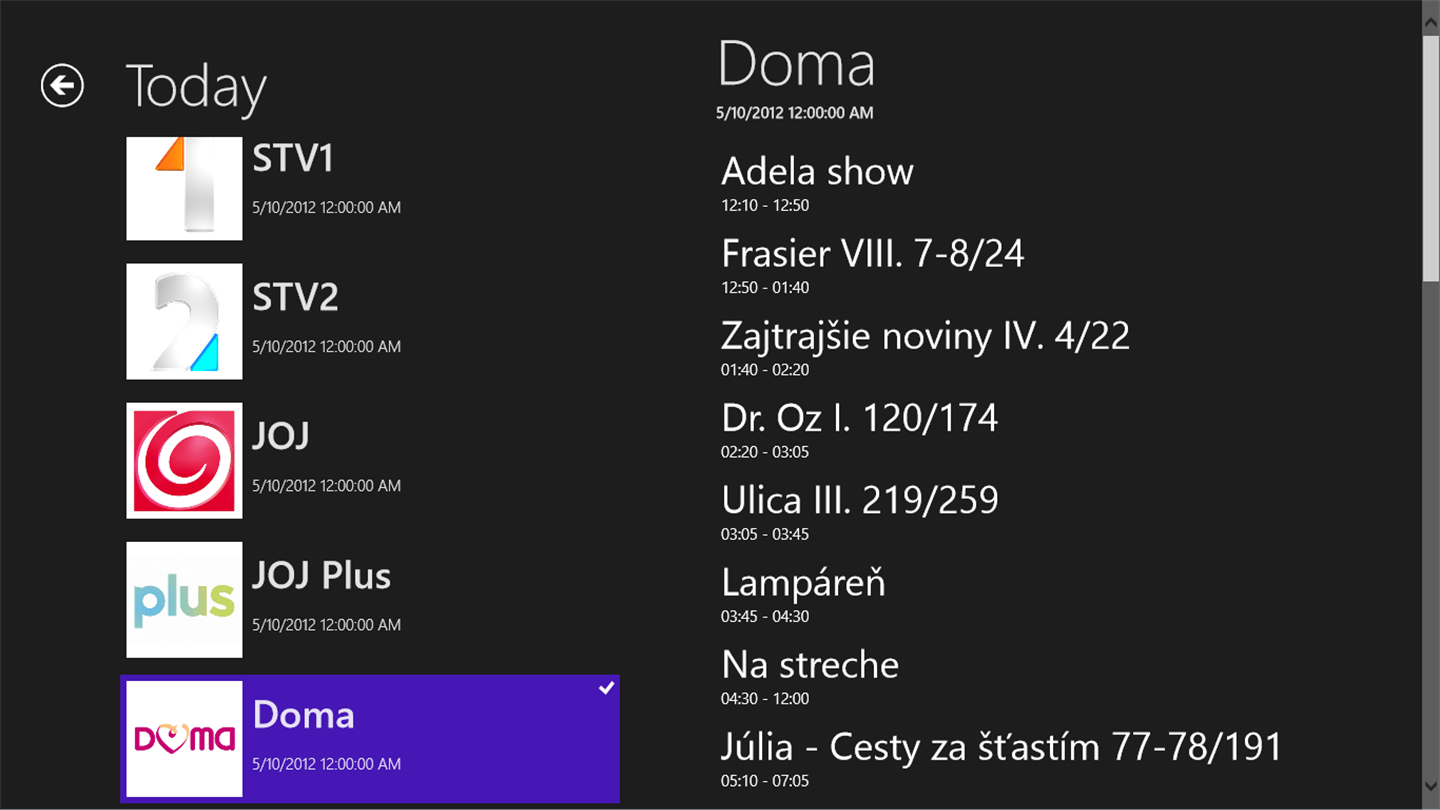
Task: Choose the JOJ Plus logo tile
Action: point(184,599)
